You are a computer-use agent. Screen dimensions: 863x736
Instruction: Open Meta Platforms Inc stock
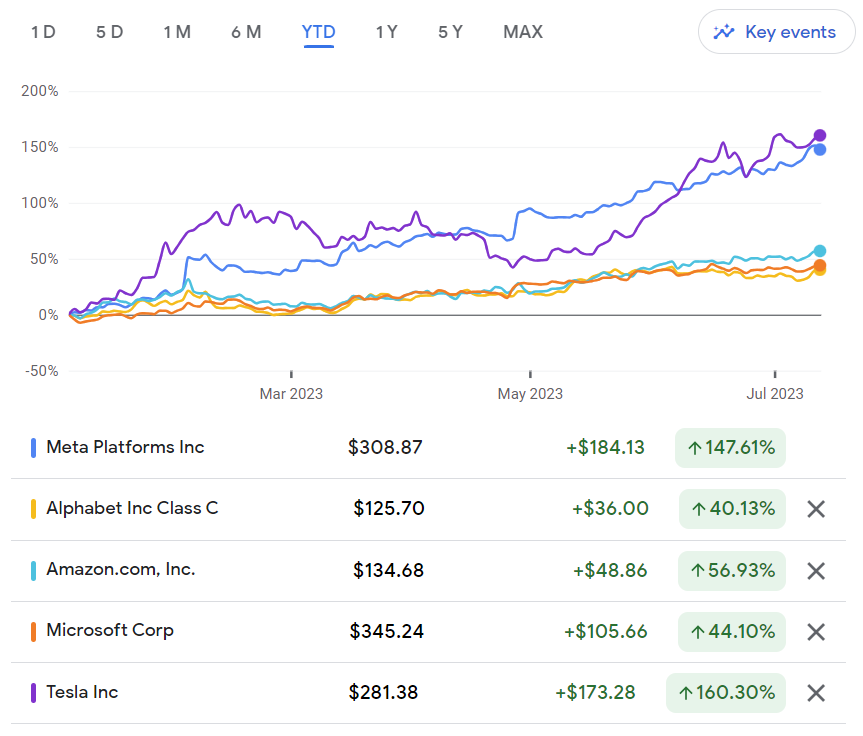click(x=125, y=447)
